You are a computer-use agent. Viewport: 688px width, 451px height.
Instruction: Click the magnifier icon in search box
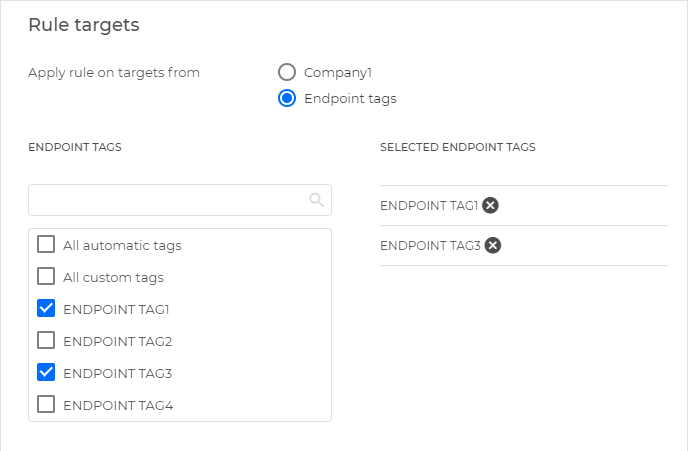click(317, 200)
